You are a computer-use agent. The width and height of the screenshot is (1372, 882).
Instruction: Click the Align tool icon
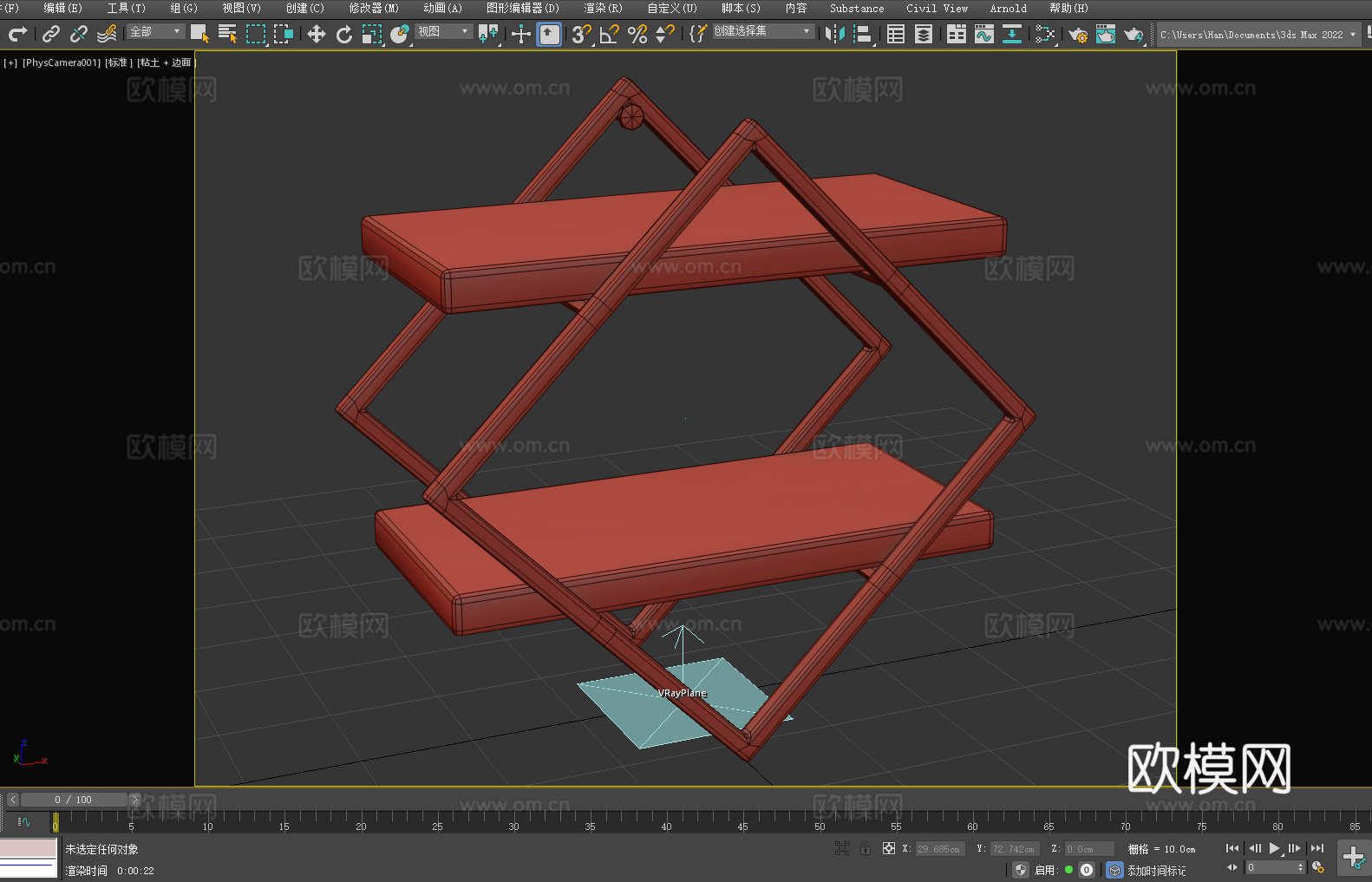(863, 35)
